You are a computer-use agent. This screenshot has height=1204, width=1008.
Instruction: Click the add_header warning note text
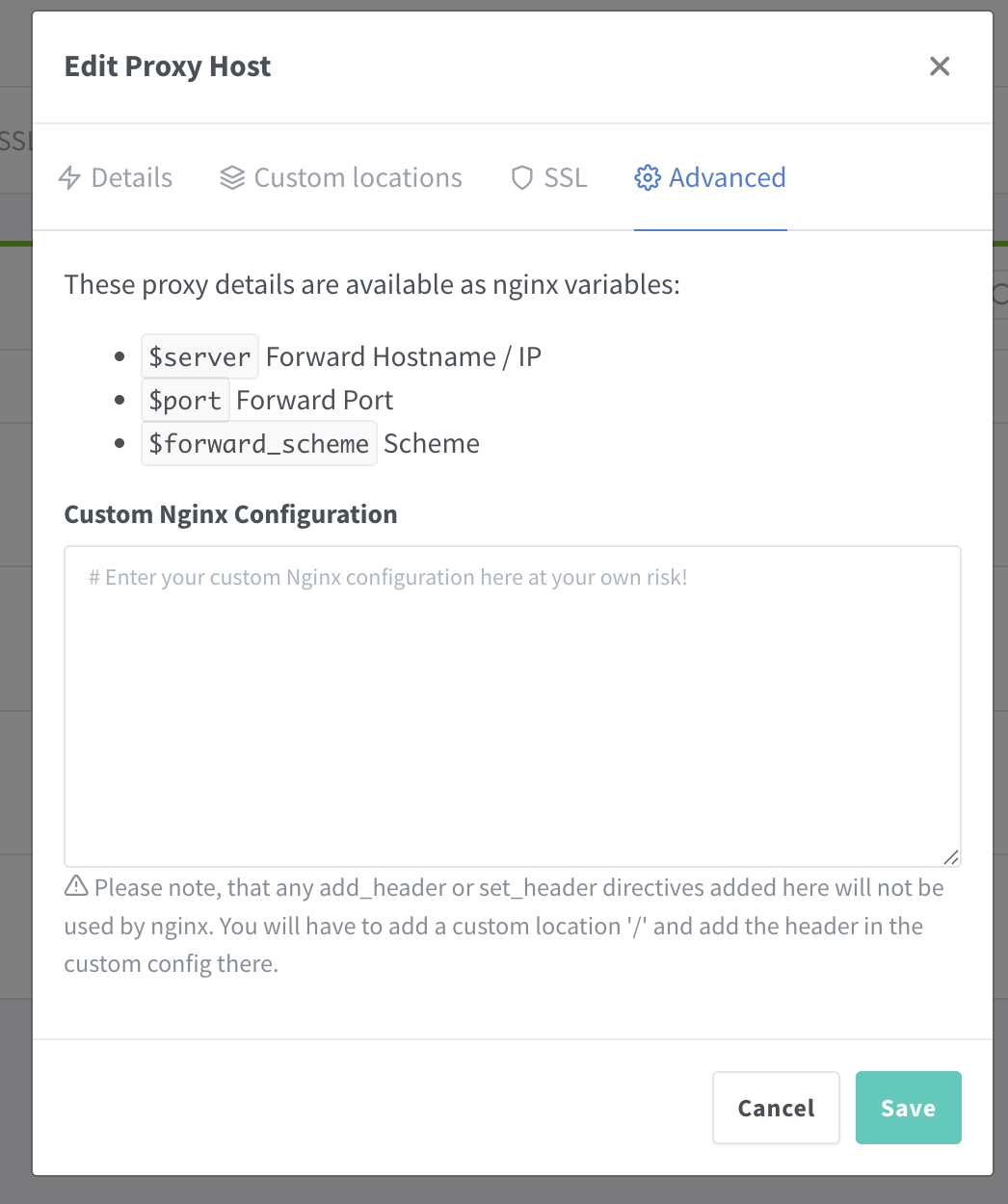coord(503,926)
